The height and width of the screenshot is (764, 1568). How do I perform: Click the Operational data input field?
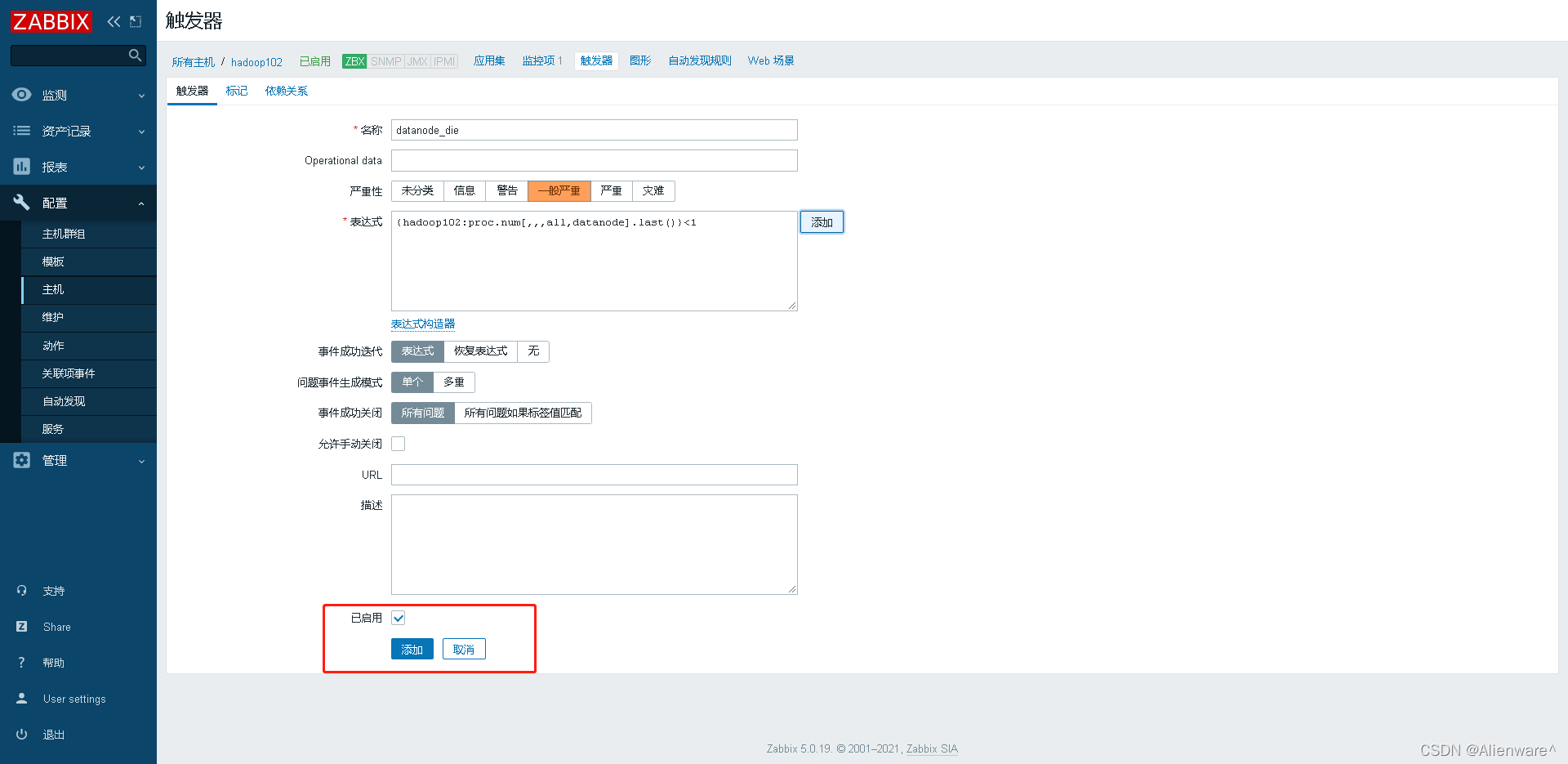595,160
